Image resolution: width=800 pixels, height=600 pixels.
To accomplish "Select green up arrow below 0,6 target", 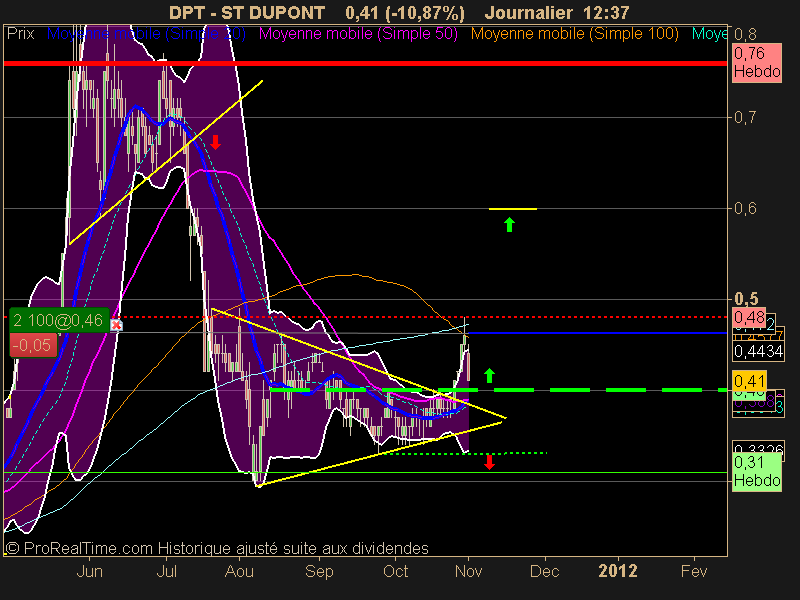I will (x=509, y=224).
